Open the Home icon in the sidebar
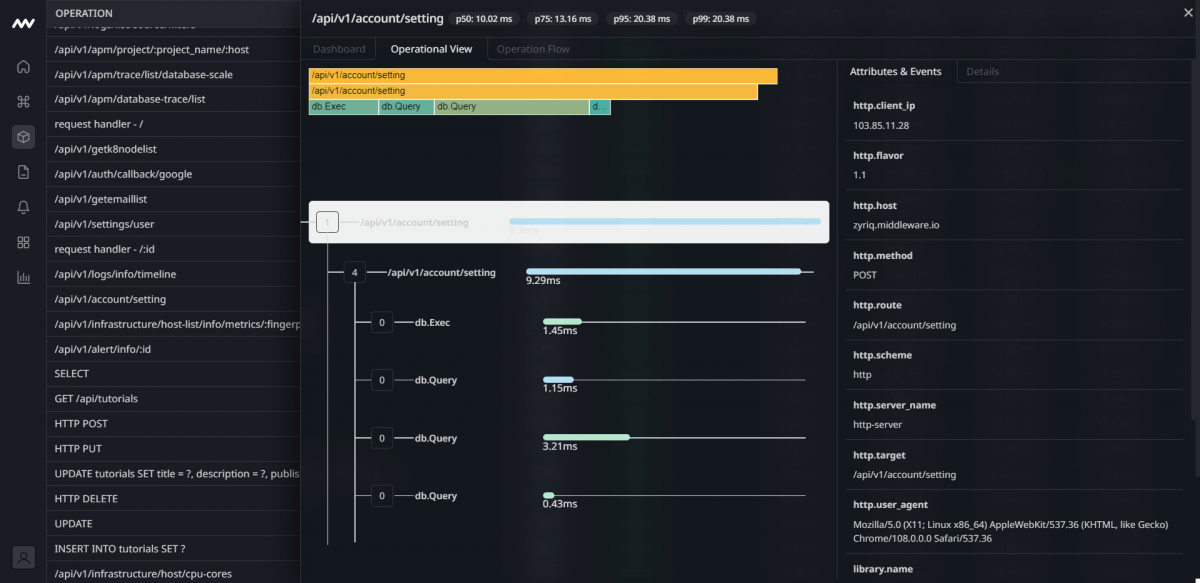 [23, 66]
